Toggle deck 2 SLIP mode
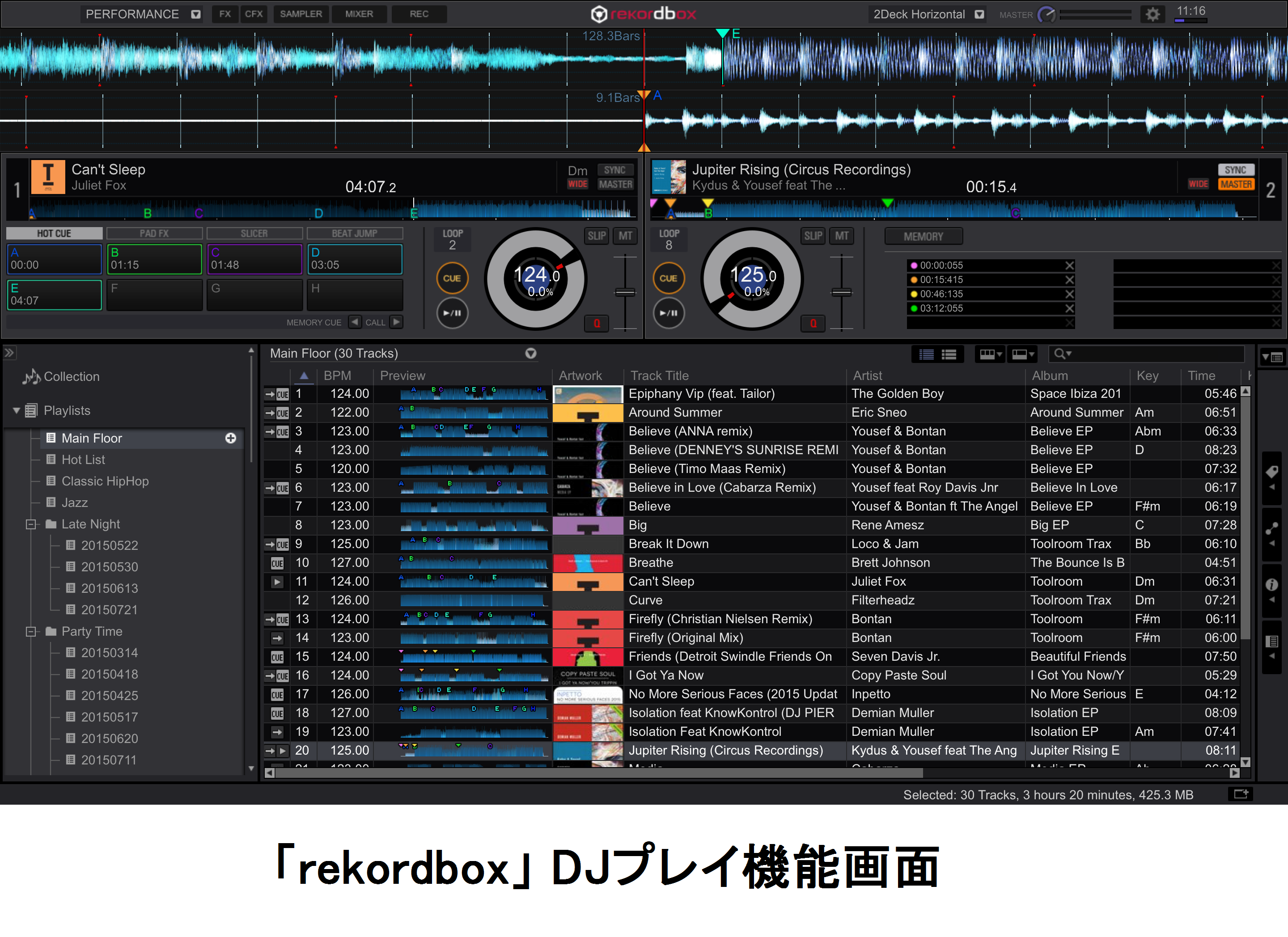Screen dimensions: 1288x937 point(813,236)
